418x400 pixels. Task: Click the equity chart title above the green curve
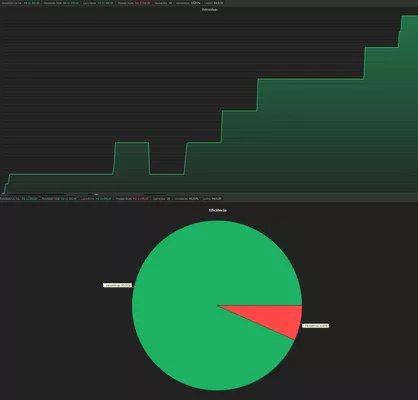(x=210, y=10)
